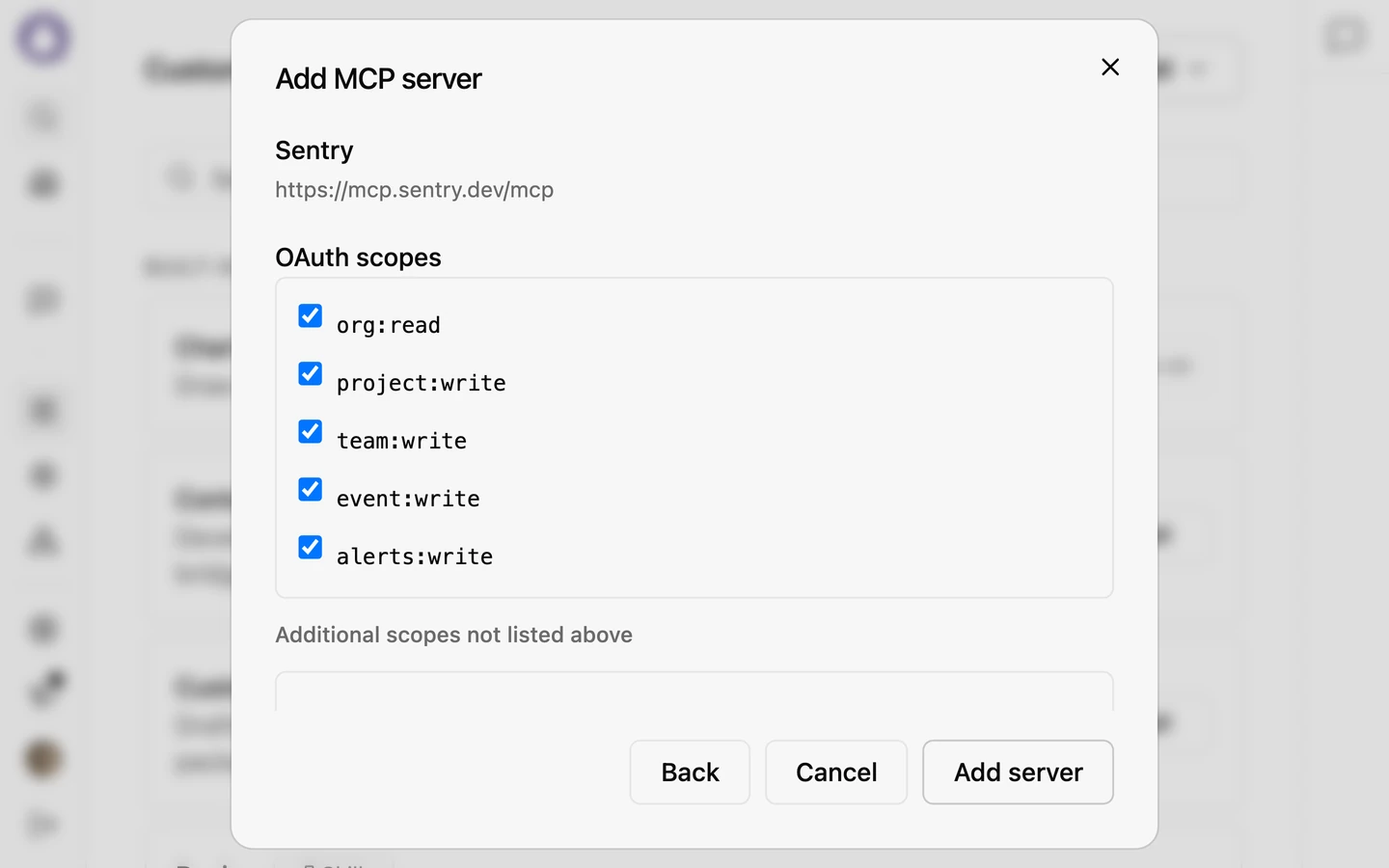Image resolution: width=1389 pixels, height=868 pixels.
Task: Toggle the project:write scope checkbox
Action: pos(310,373)
